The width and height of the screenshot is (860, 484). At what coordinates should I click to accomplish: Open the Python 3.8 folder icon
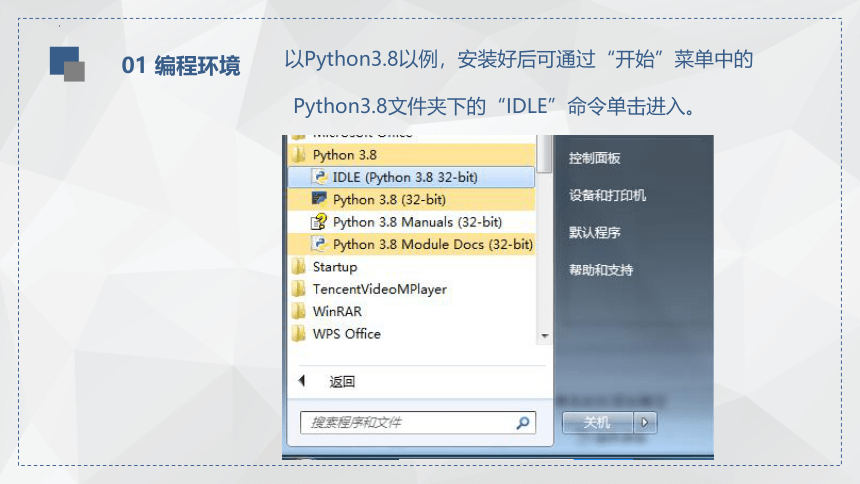(299, 155)
